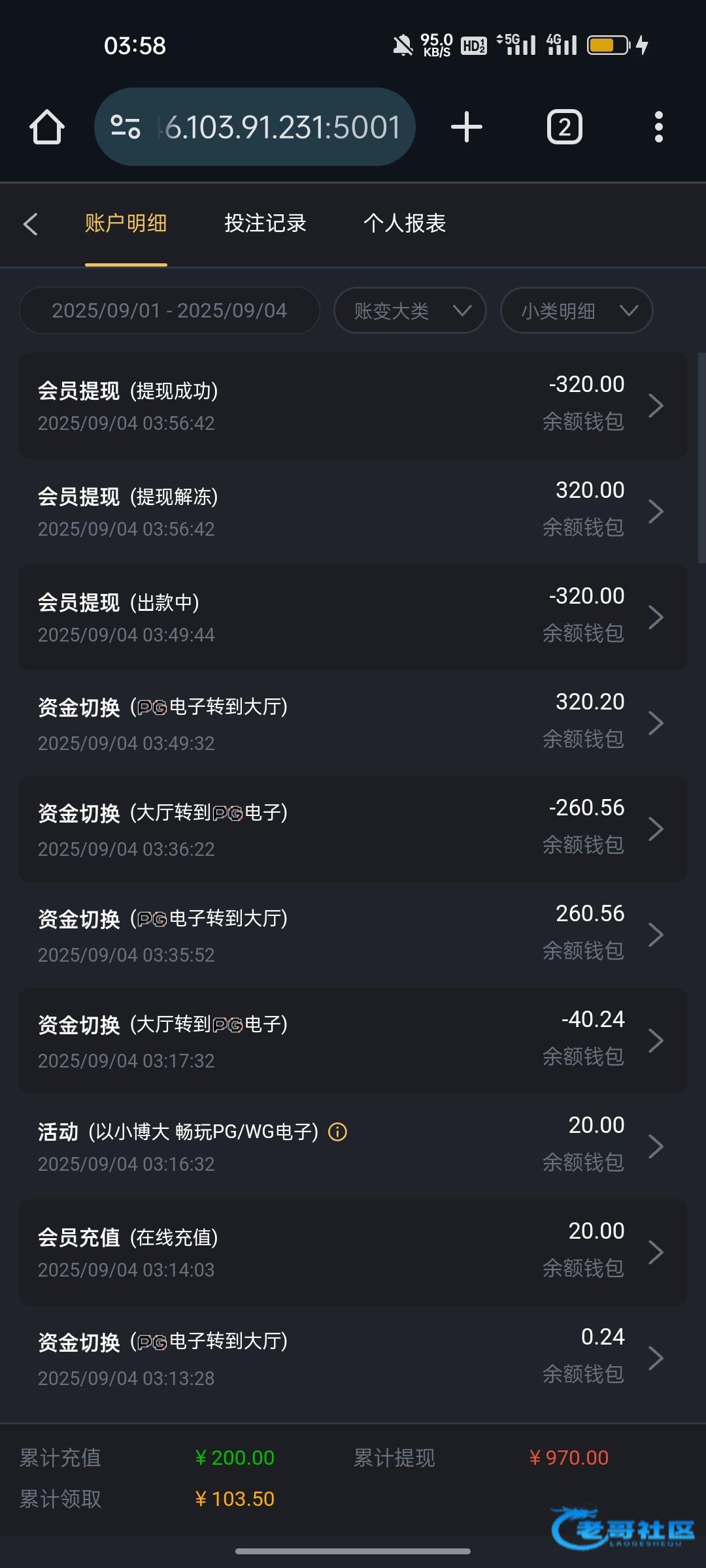
Task: Go back using the left arrow
Action: (31, 223)
